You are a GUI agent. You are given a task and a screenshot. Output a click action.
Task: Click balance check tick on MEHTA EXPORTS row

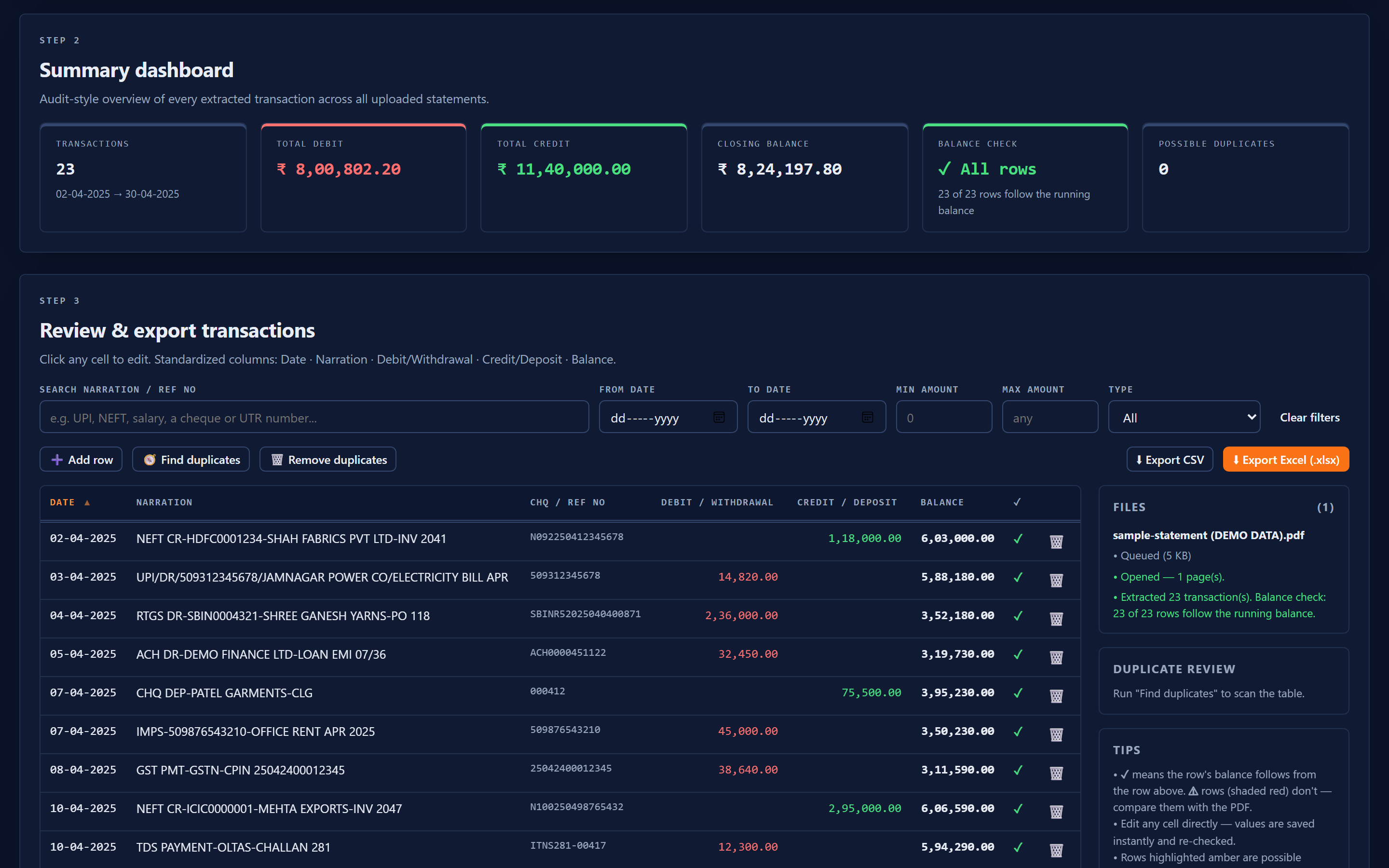tap(1018, 808)
